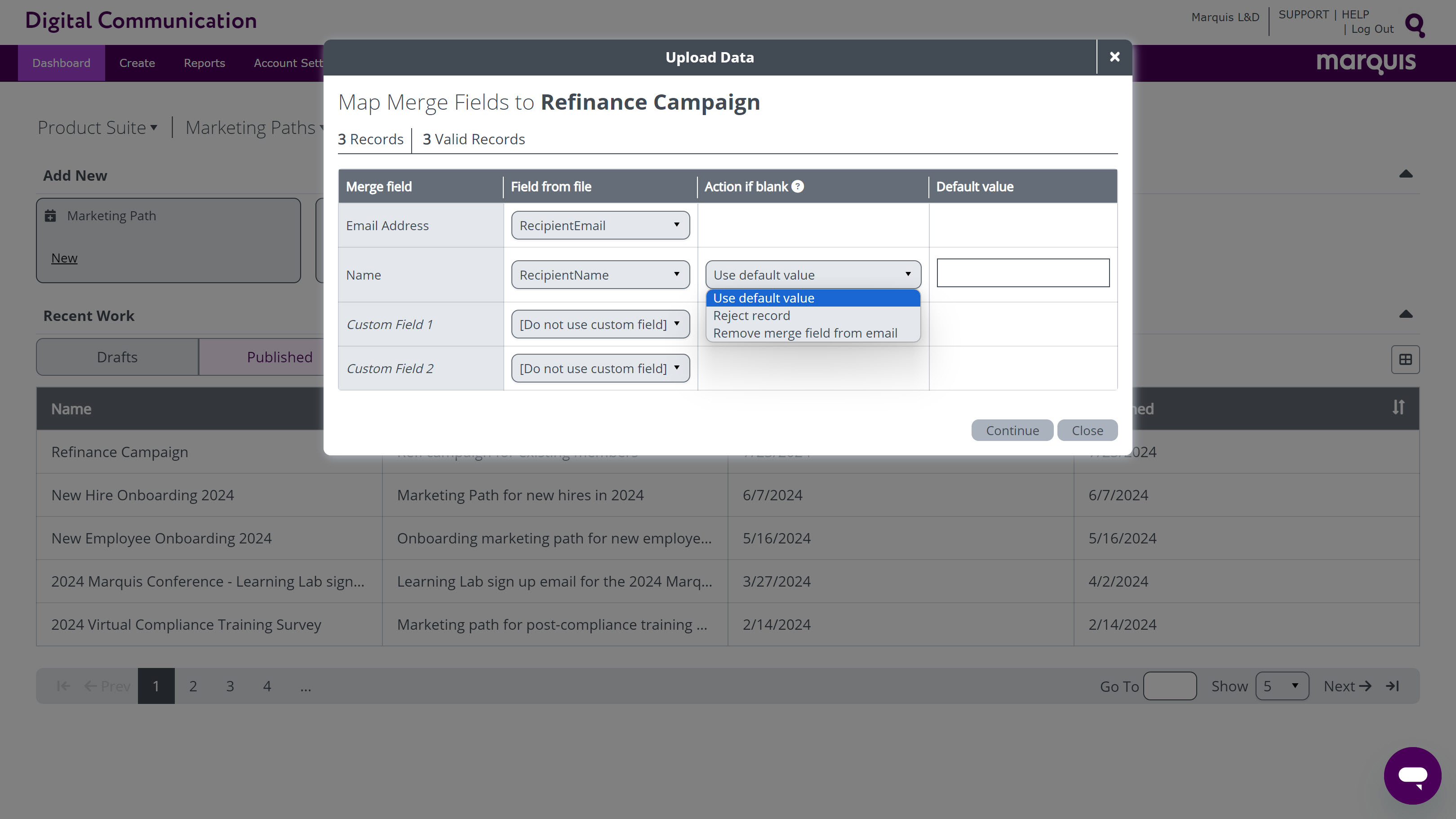Open the Dashboard tab

(61, 63)
